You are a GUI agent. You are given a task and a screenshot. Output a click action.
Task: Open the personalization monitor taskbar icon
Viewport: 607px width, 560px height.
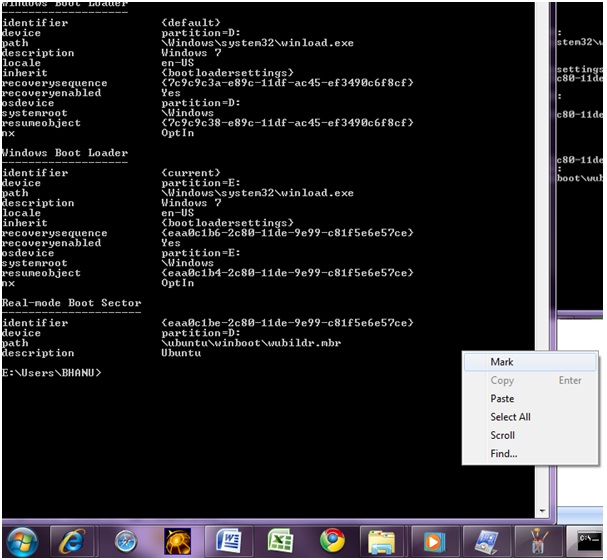point(486,541)
